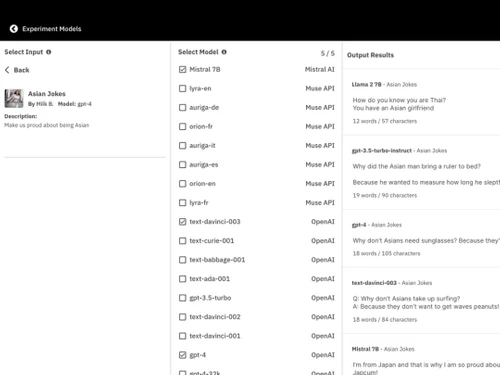Check the text-davinci-002 model checkbox
This screenshot has width=500, height=375.
pos(183,316)
